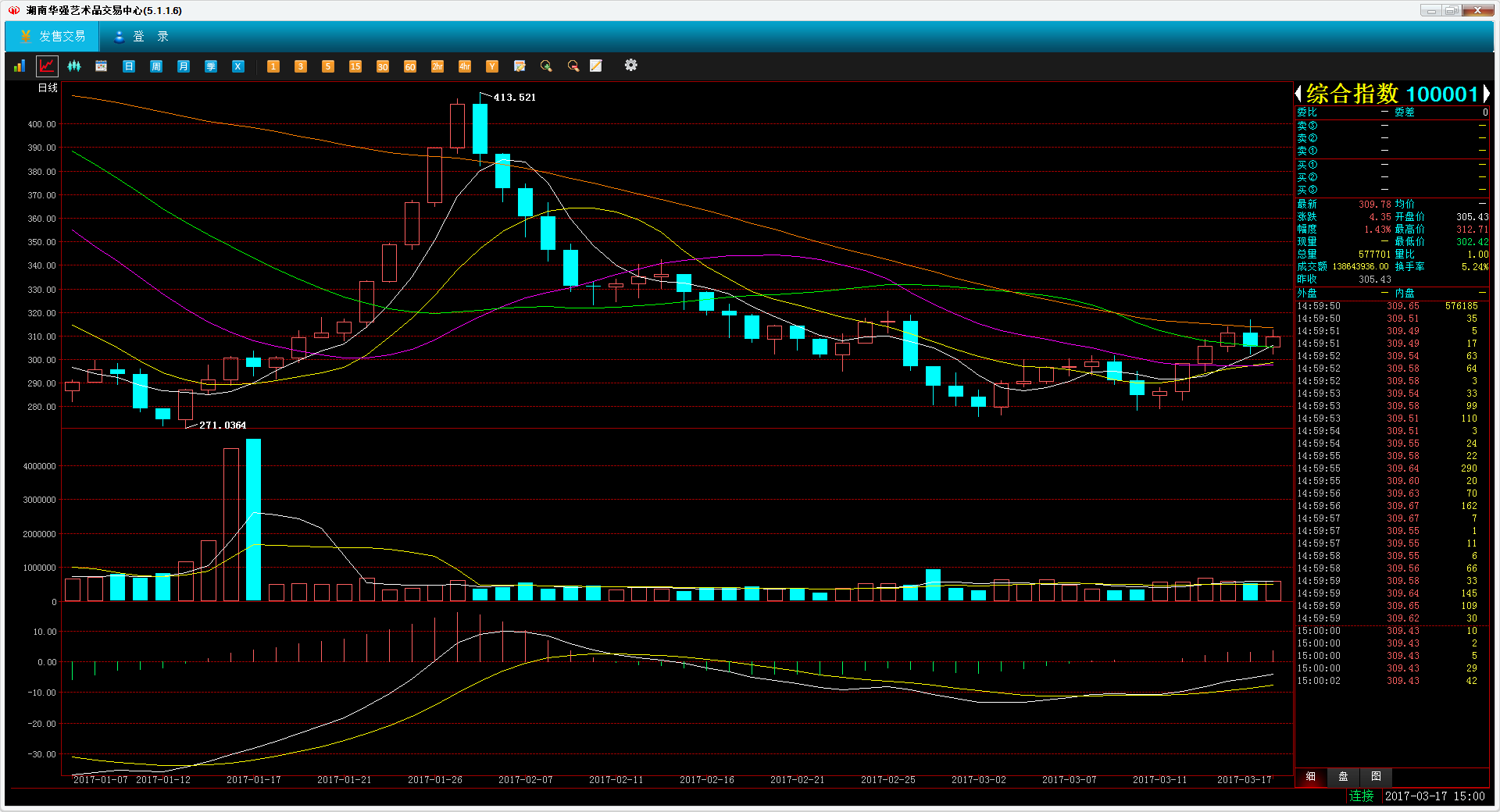The height and width of the screenshot is (812, 1500).
Task: Choose the 60-minute period icon
Action: pyautogui.click(x=410, y=66)
